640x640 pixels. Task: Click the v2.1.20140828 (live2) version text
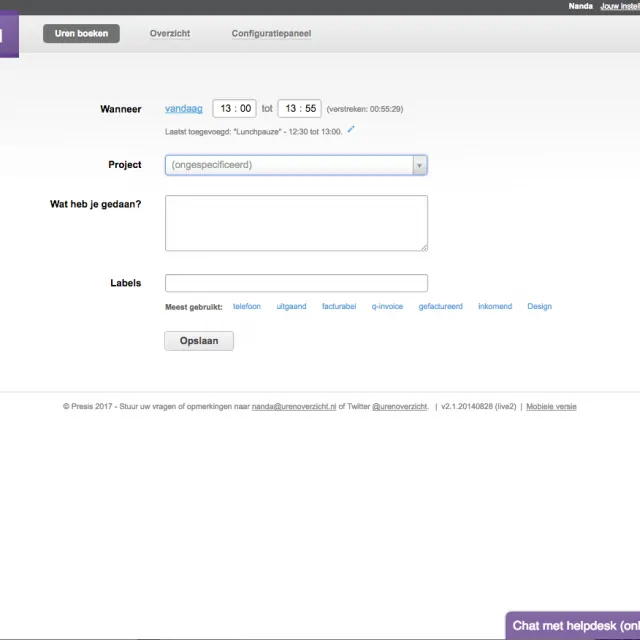pyautogui.click(x=478, y=407)
